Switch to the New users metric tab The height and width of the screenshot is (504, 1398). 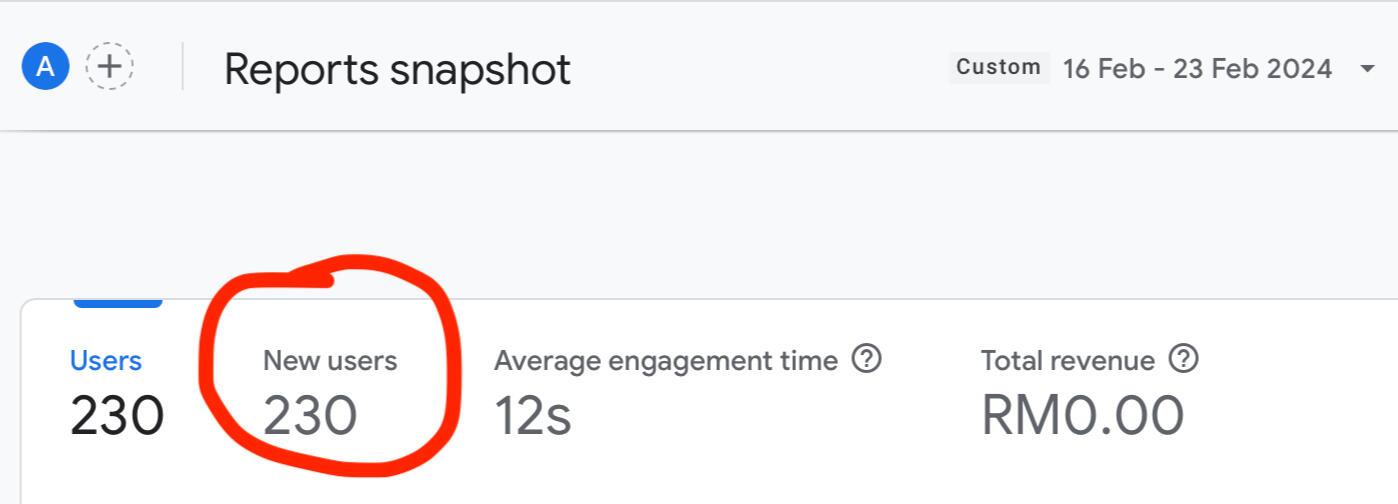tap(330, 361)
